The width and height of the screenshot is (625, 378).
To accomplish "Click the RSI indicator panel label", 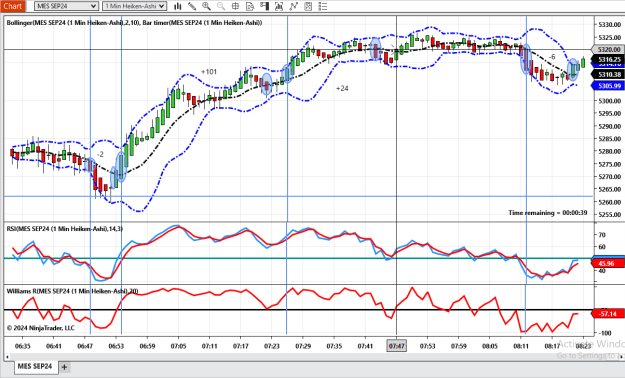I will [x=65, y=228].
